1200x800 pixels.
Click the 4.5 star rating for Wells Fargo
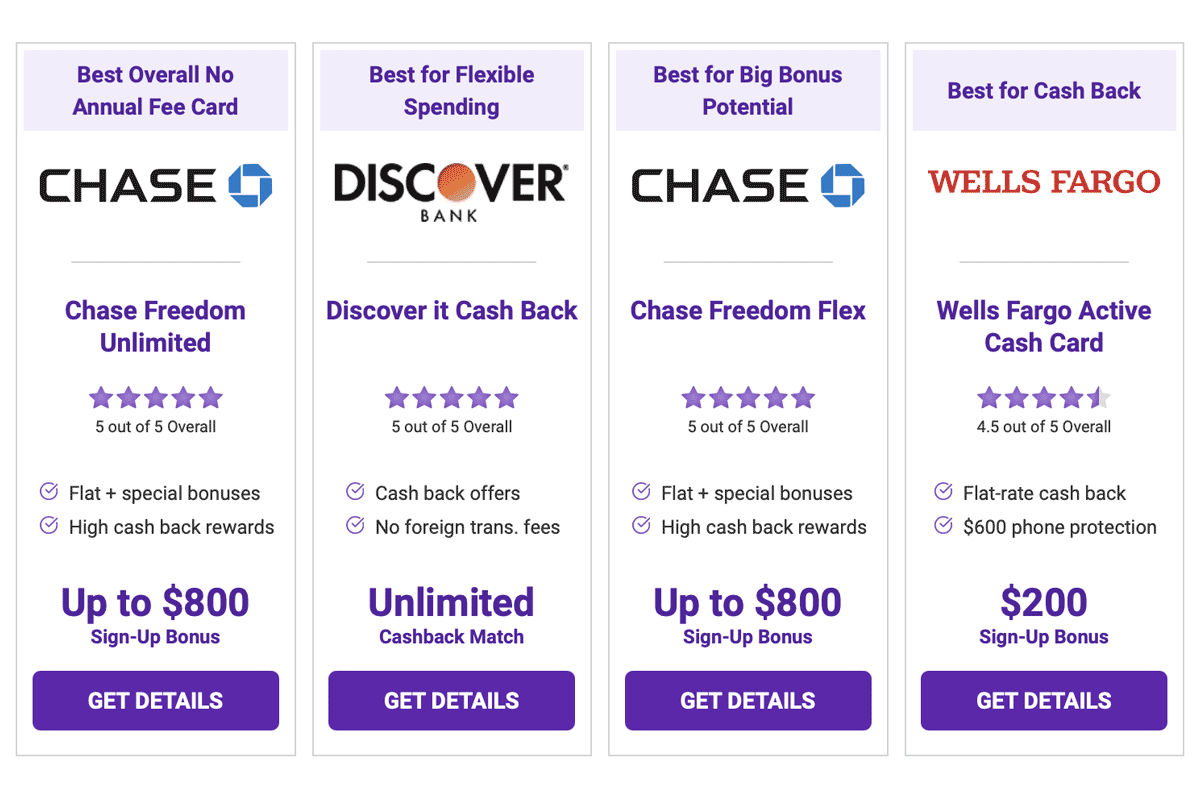(x=1044, y=398)
